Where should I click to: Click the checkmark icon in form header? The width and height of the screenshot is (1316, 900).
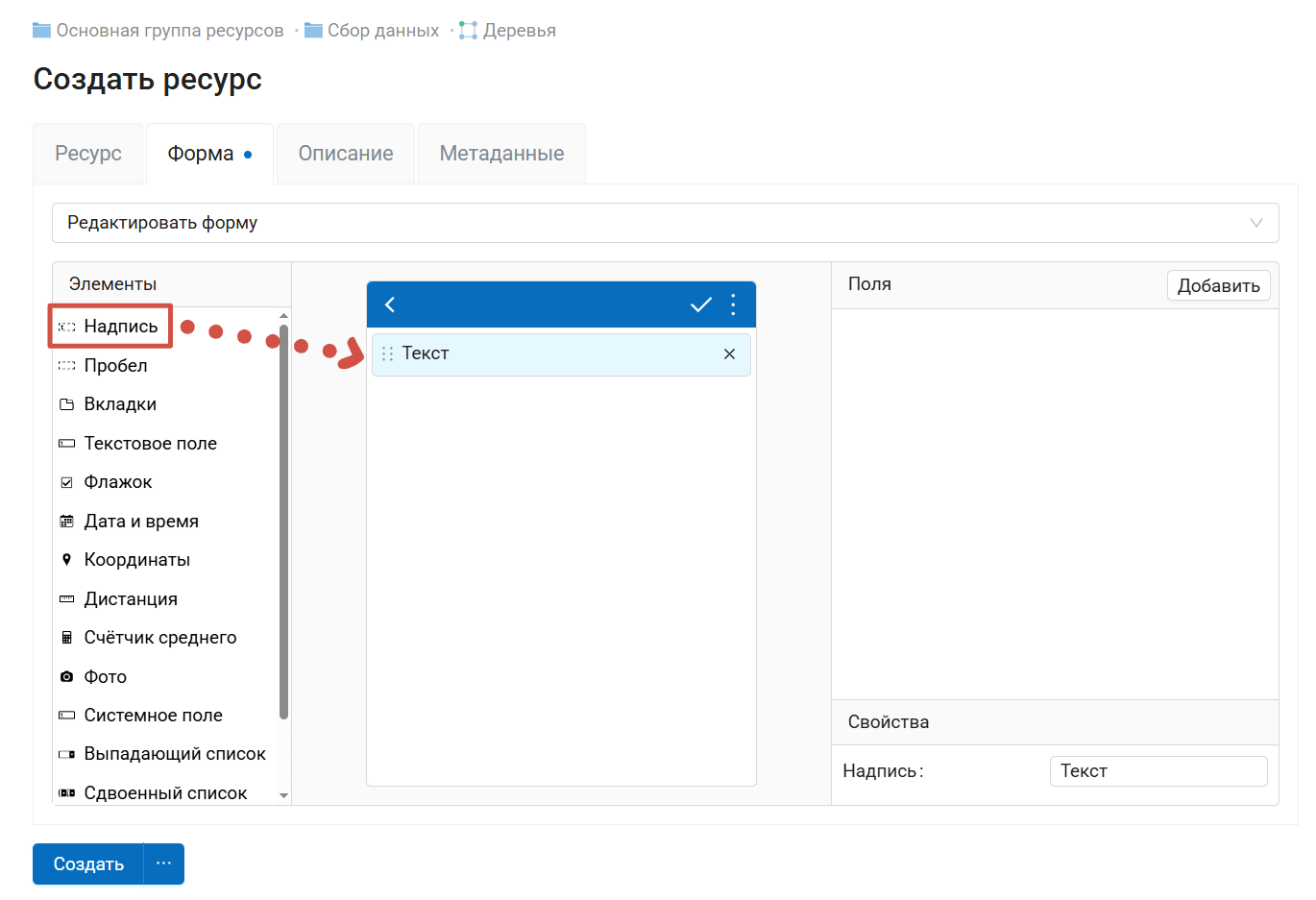[x=700, y=304]
